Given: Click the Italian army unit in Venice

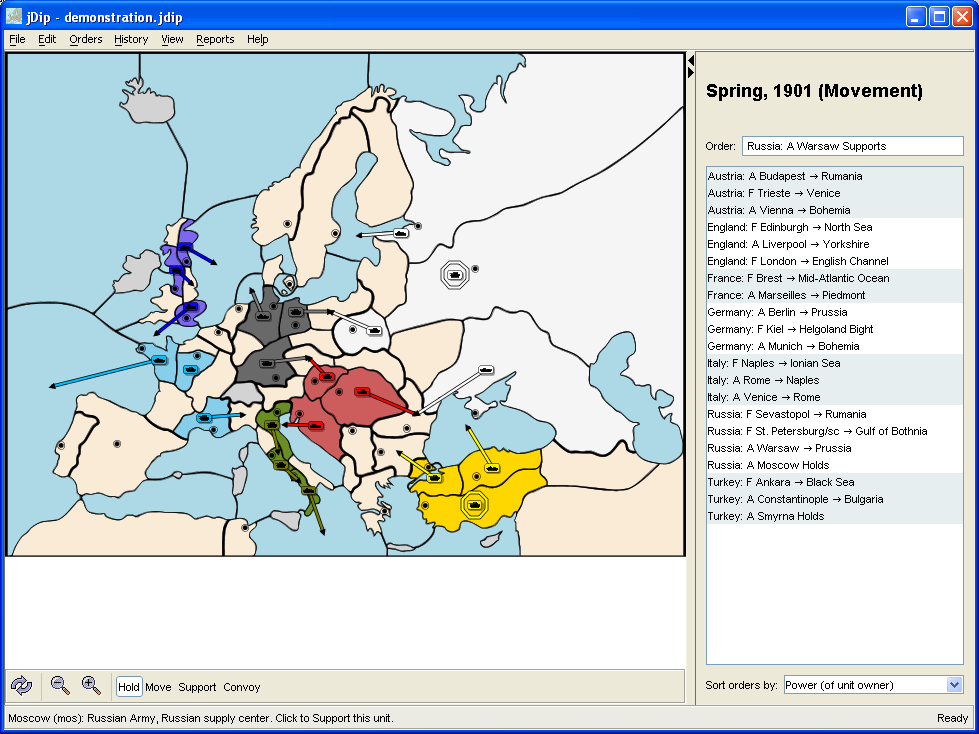Looking at the screenshot, I should [x=271, y=424].
